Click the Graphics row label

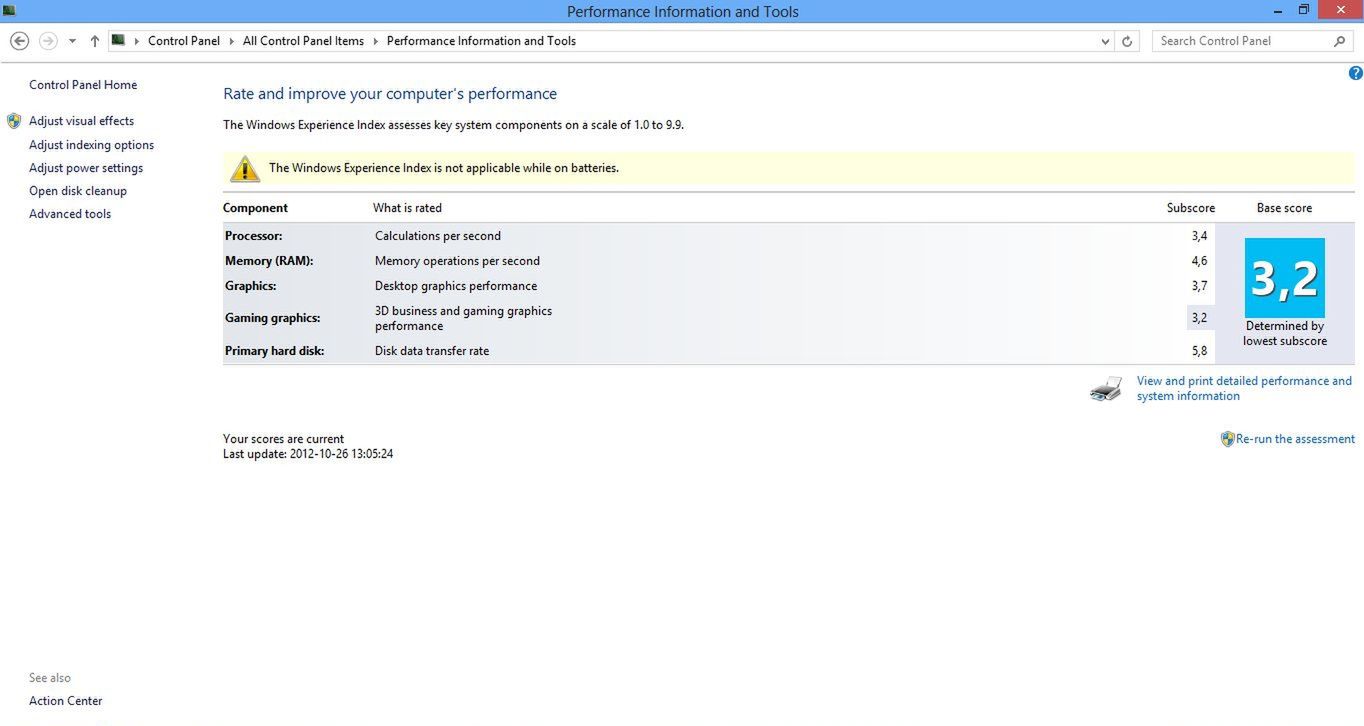coord(251,286)
